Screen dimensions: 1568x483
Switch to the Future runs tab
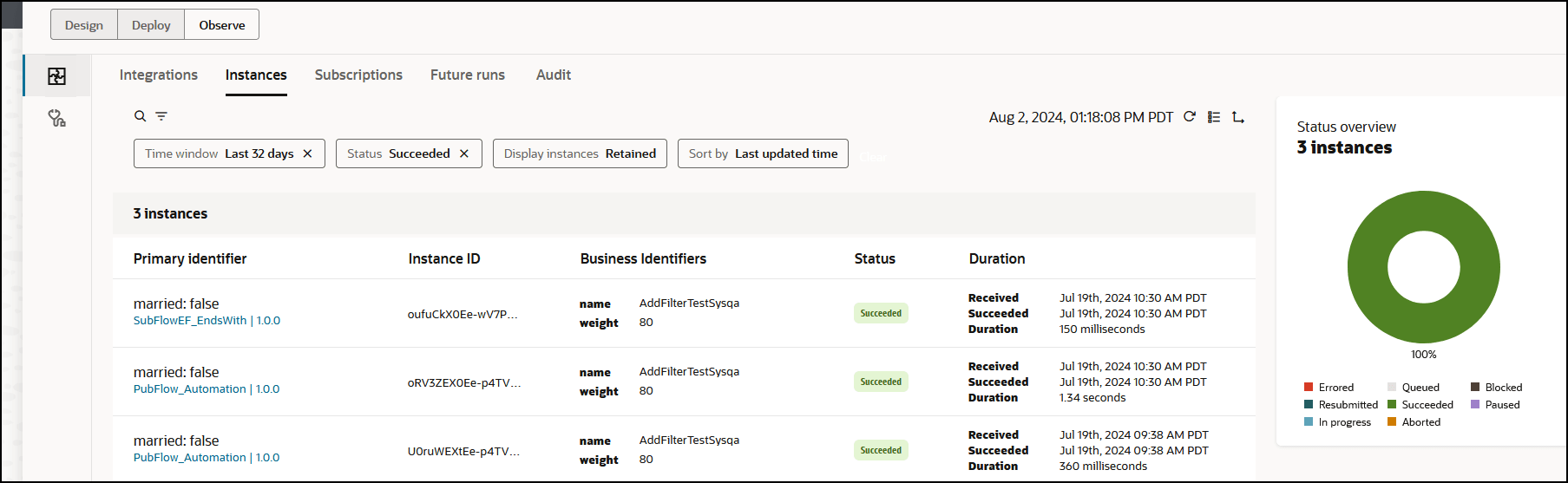point(468,75)
